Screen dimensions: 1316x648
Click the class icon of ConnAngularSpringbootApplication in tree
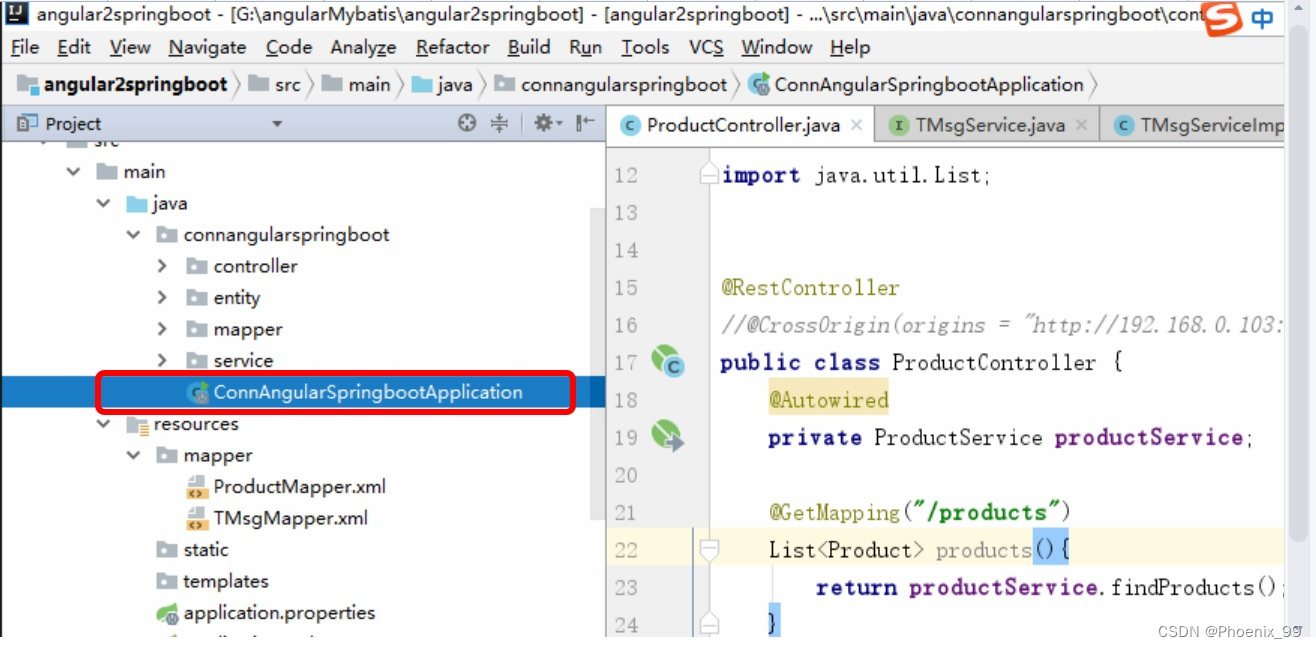(x=199, y=392)
